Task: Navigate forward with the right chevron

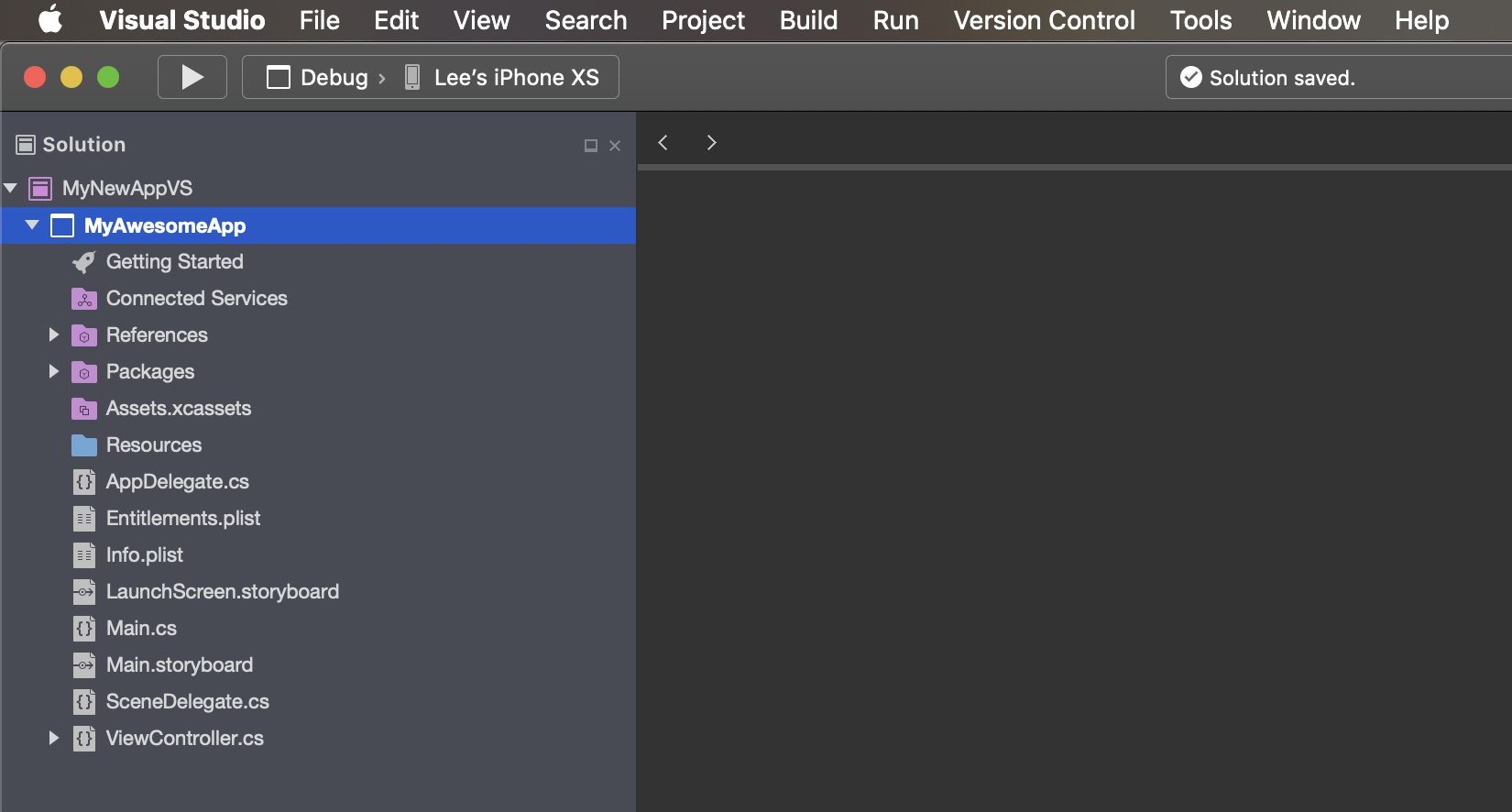Action: tap(711, 142)
